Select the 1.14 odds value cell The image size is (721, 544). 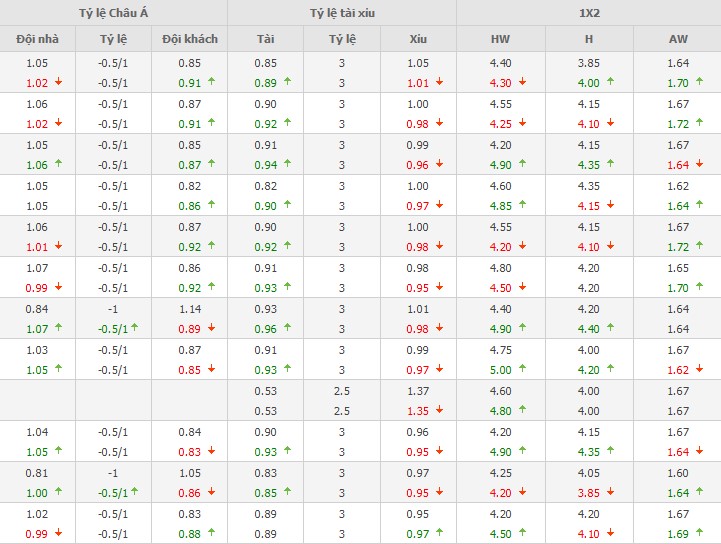(x=189, y=309)
